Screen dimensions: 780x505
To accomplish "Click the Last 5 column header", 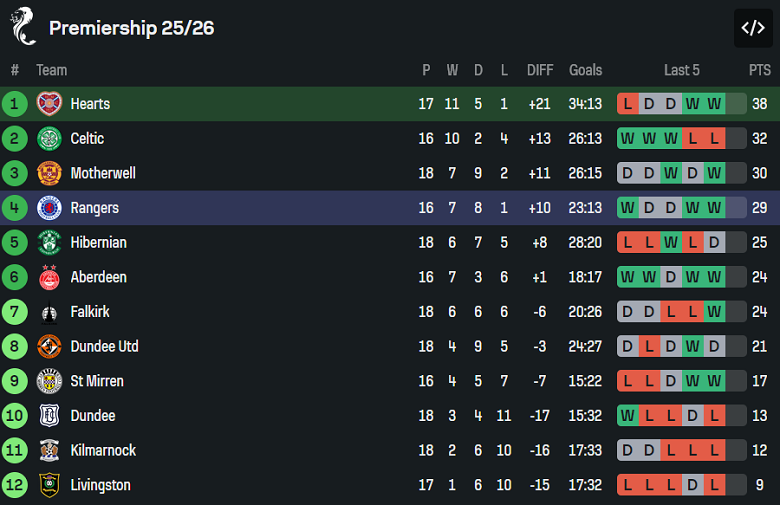I will (x=682, y=70).
